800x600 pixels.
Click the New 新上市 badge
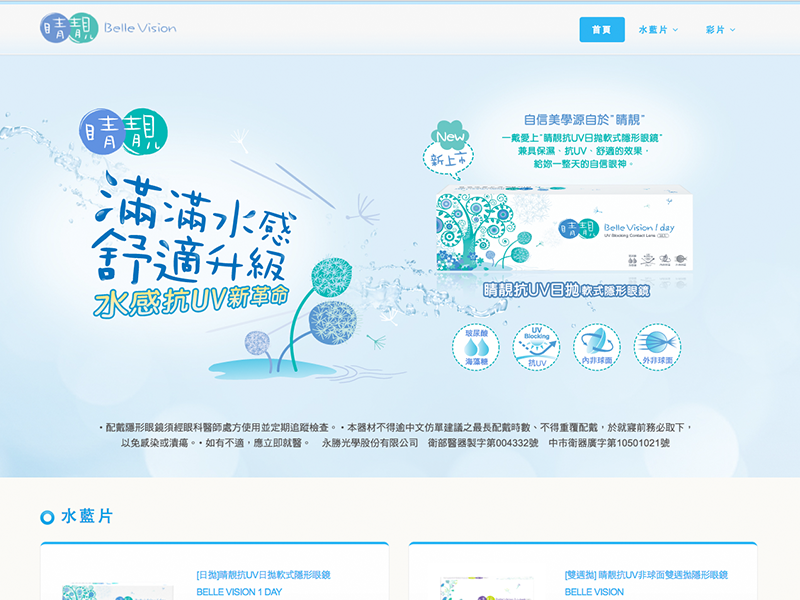[x=449, y=149]
